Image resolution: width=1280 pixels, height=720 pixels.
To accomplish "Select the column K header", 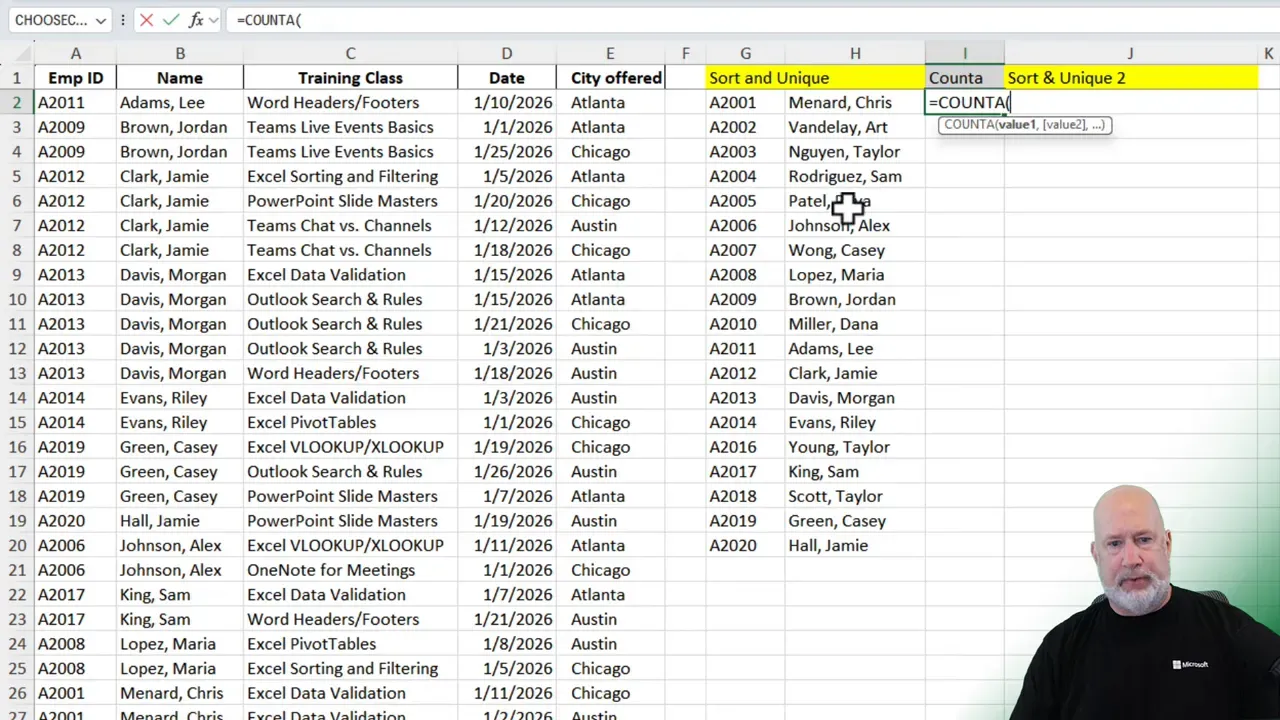I will pyautogui.click(x=1268, y=53).
